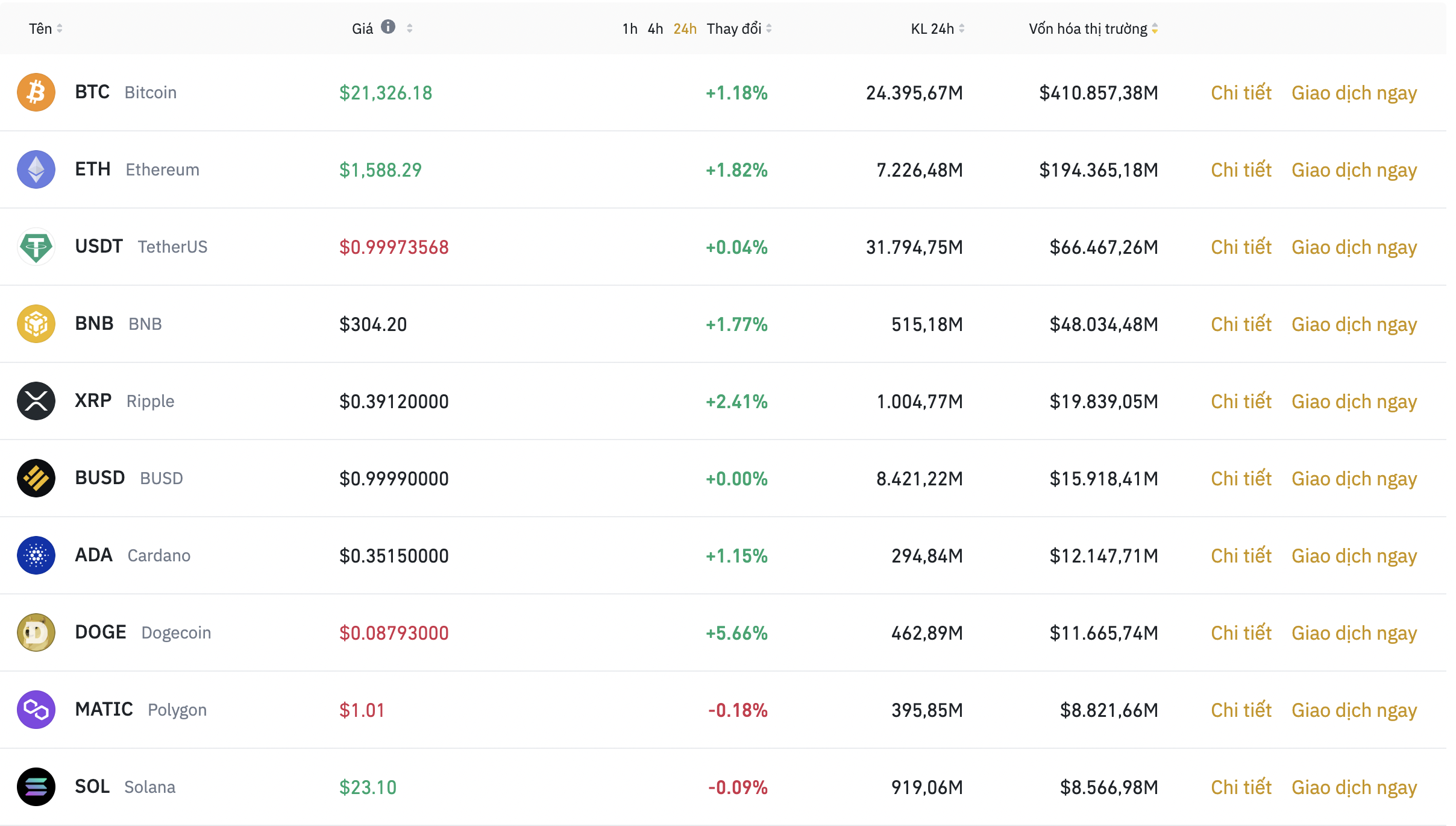
Task: Open Chi tiết for Bitcoin
Action: [x=1241, y=93]
